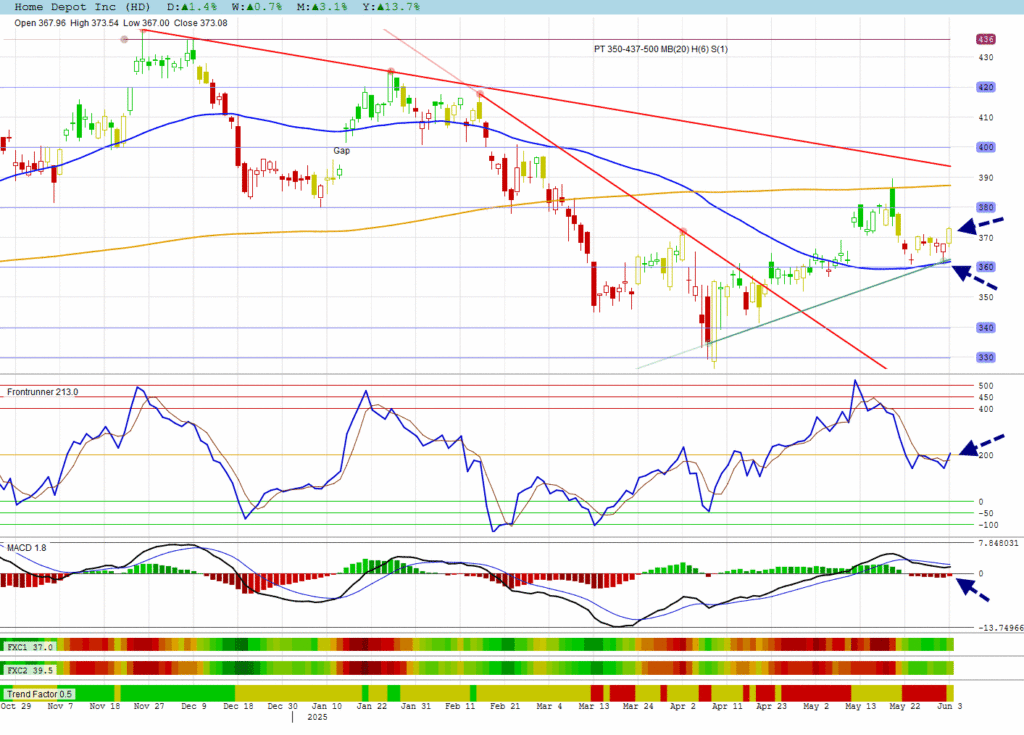Click the 370 price axis label
The height and width of the screenshot is (735, 1024).
pos(985,238)
